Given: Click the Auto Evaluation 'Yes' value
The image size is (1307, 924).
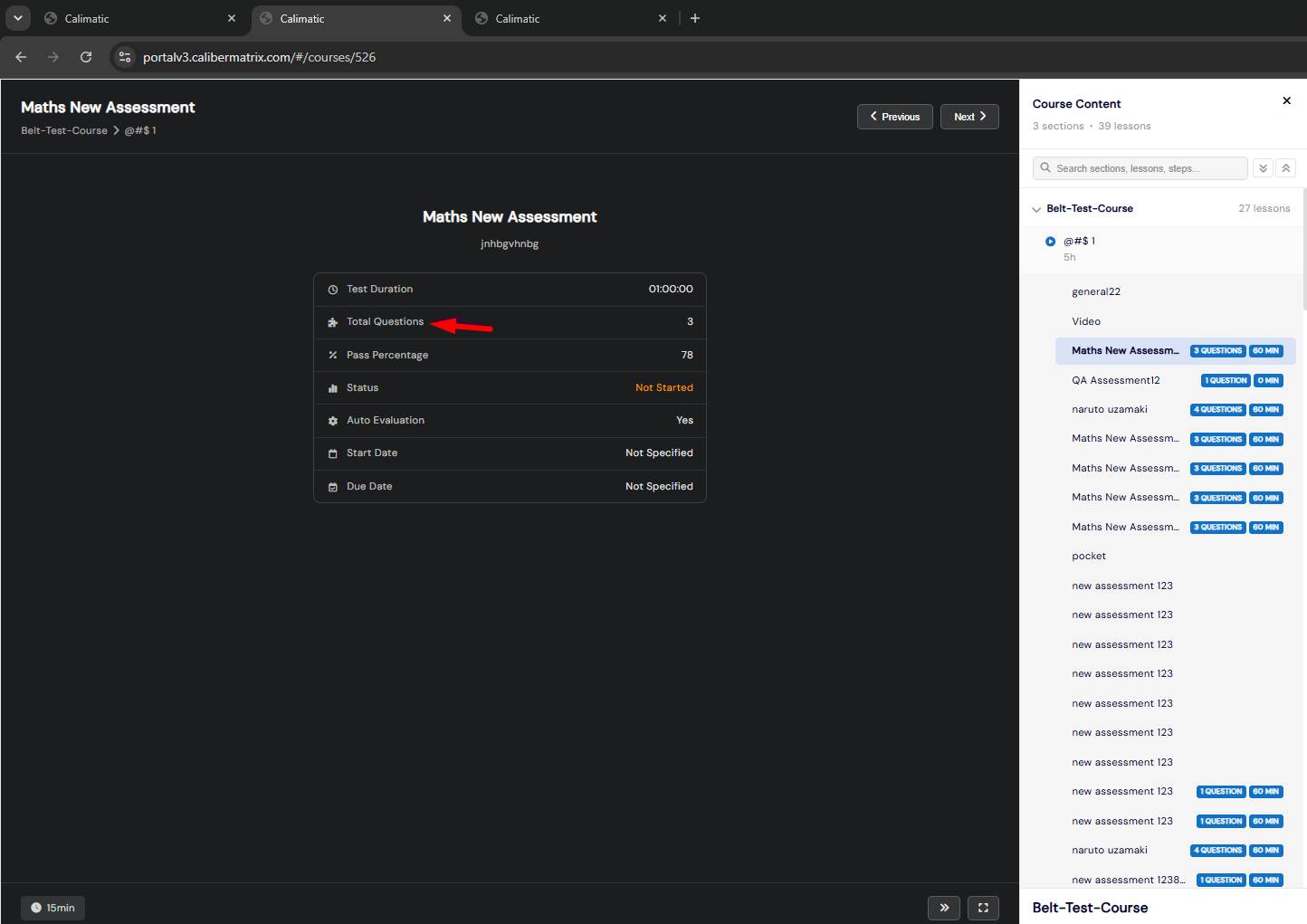Looking at the screenshot, I should (684, 420).
